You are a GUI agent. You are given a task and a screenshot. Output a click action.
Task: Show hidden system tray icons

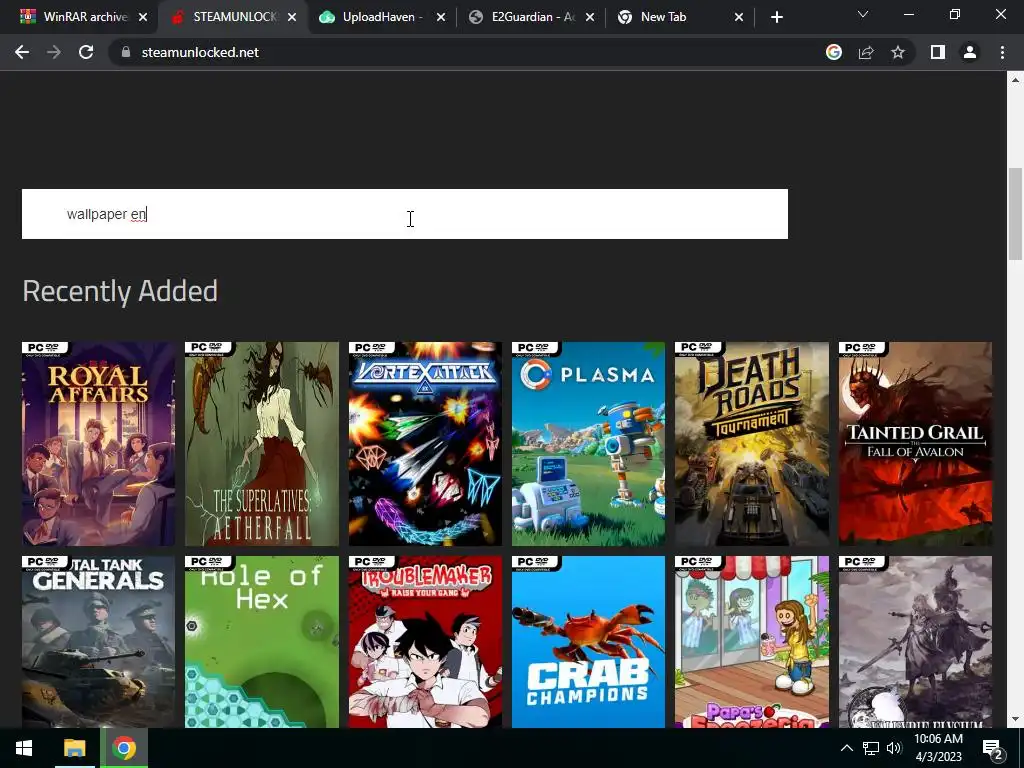pyautogui.click(x=846, y=748)
